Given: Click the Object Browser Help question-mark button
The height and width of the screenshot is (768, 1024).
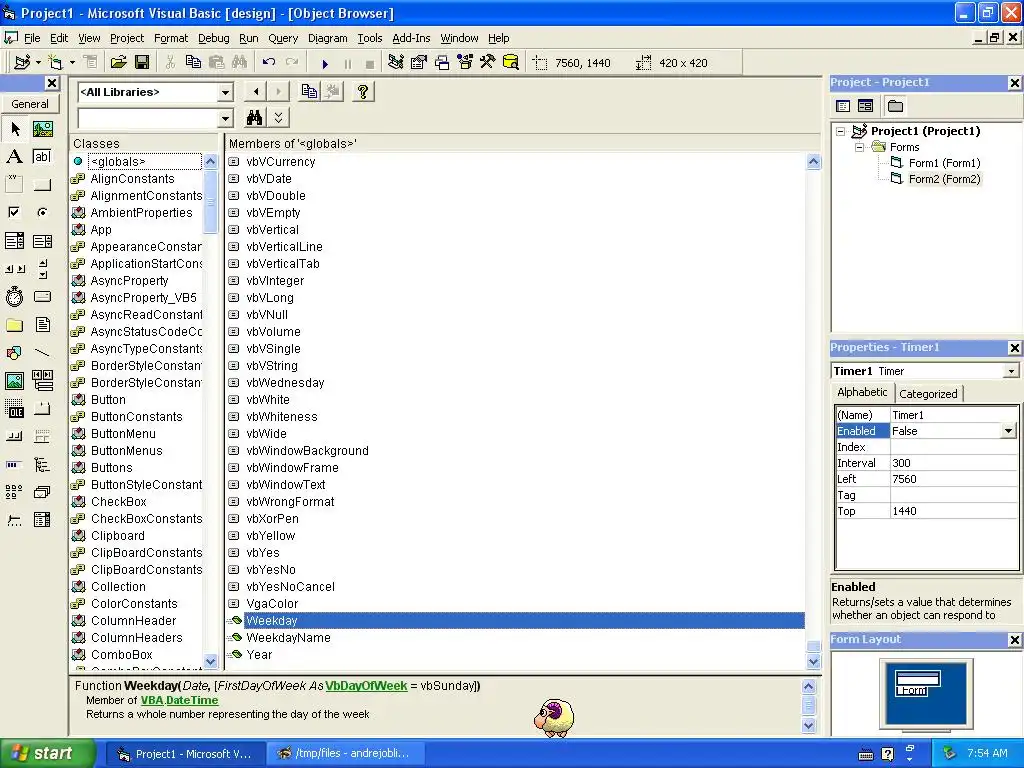Looking at the screenshot, I should point(362,92).
